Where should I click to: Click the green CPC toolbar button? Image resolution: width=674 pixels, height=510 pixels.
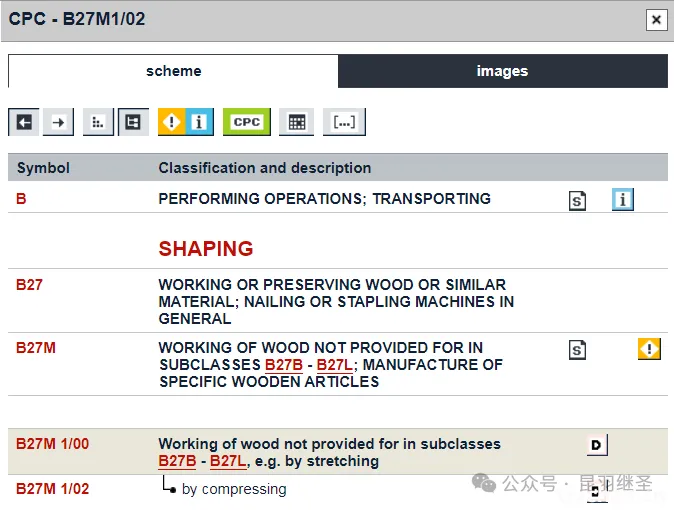246,122
